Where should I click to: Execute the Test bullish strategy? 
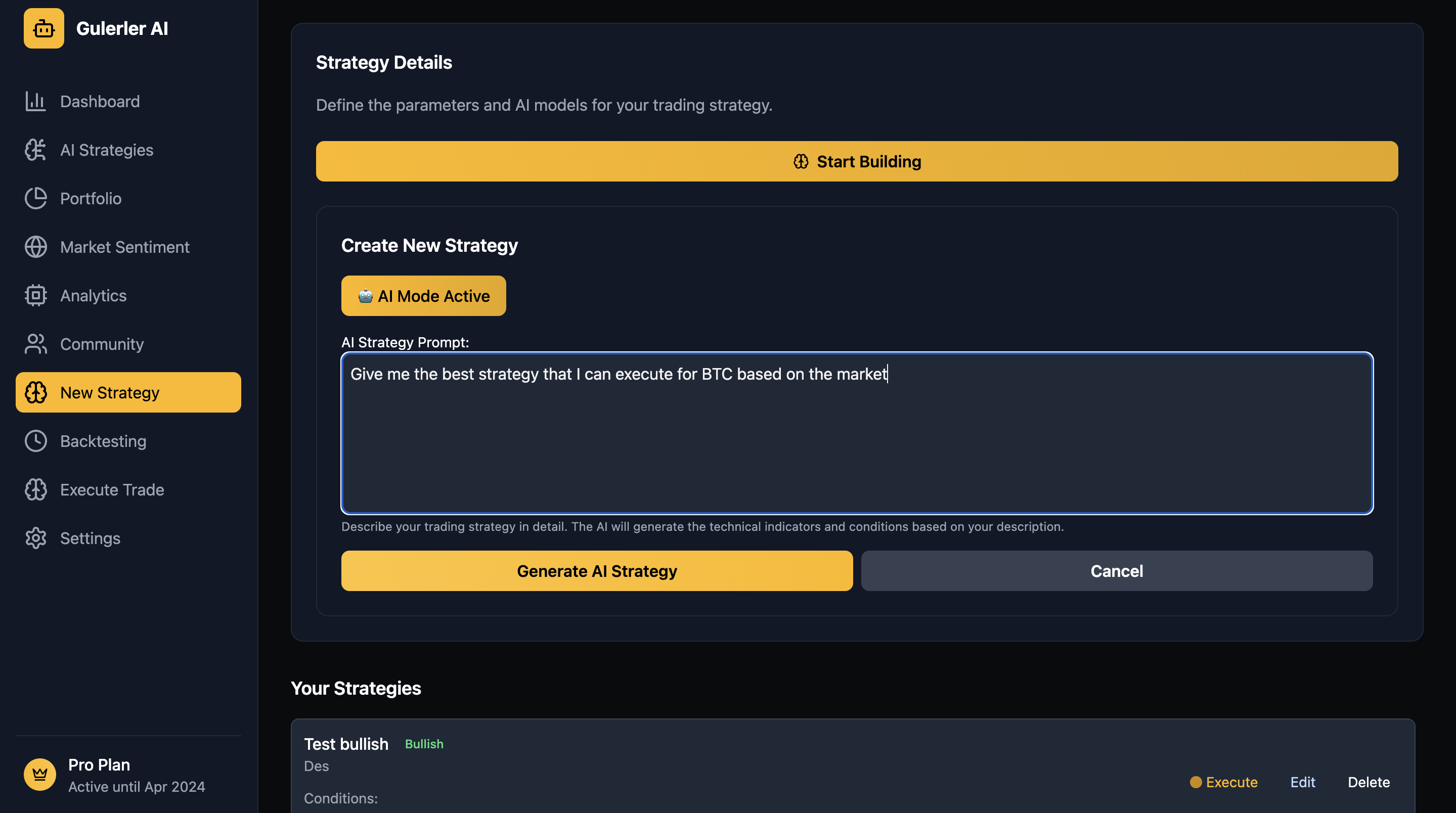1224,783
